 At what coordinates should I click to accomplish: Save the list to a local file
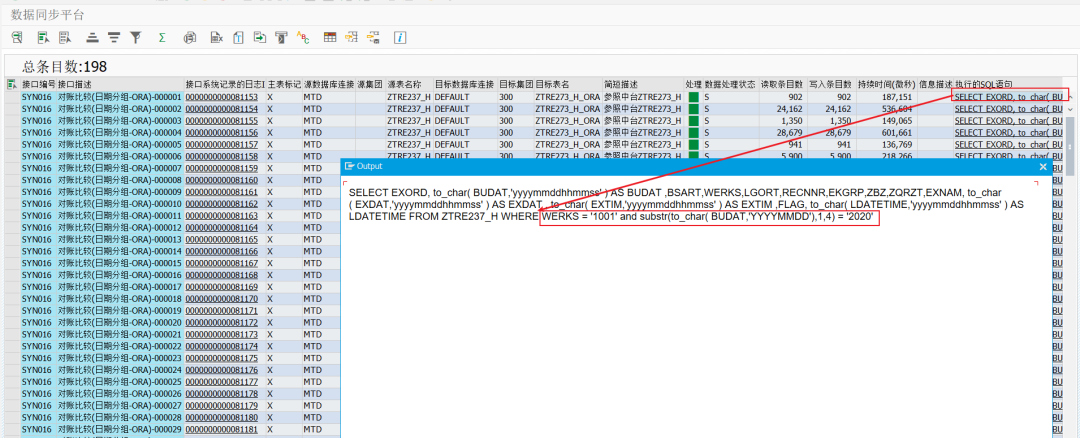(x=259, y=37)
